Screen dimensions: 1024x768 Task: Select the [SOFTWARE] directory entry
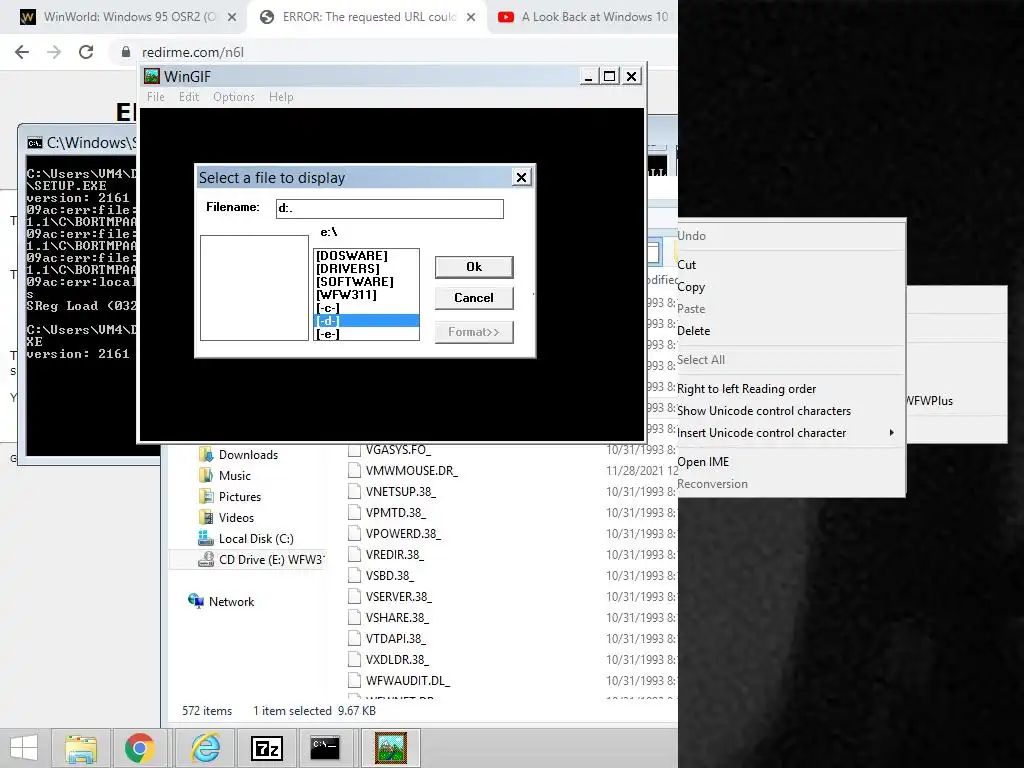(x=366, y=281)
